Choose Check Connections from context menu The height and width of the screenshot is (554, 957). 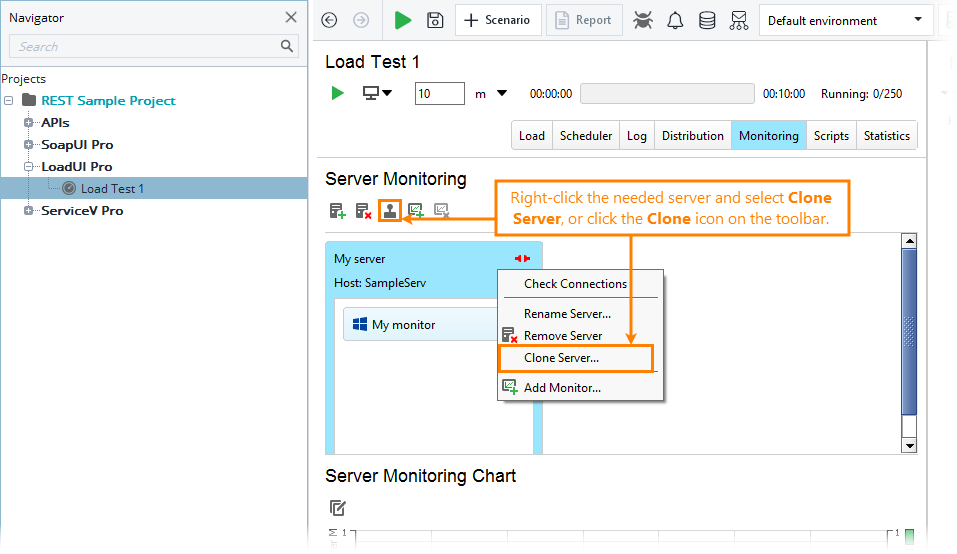[x=580, y=284]
